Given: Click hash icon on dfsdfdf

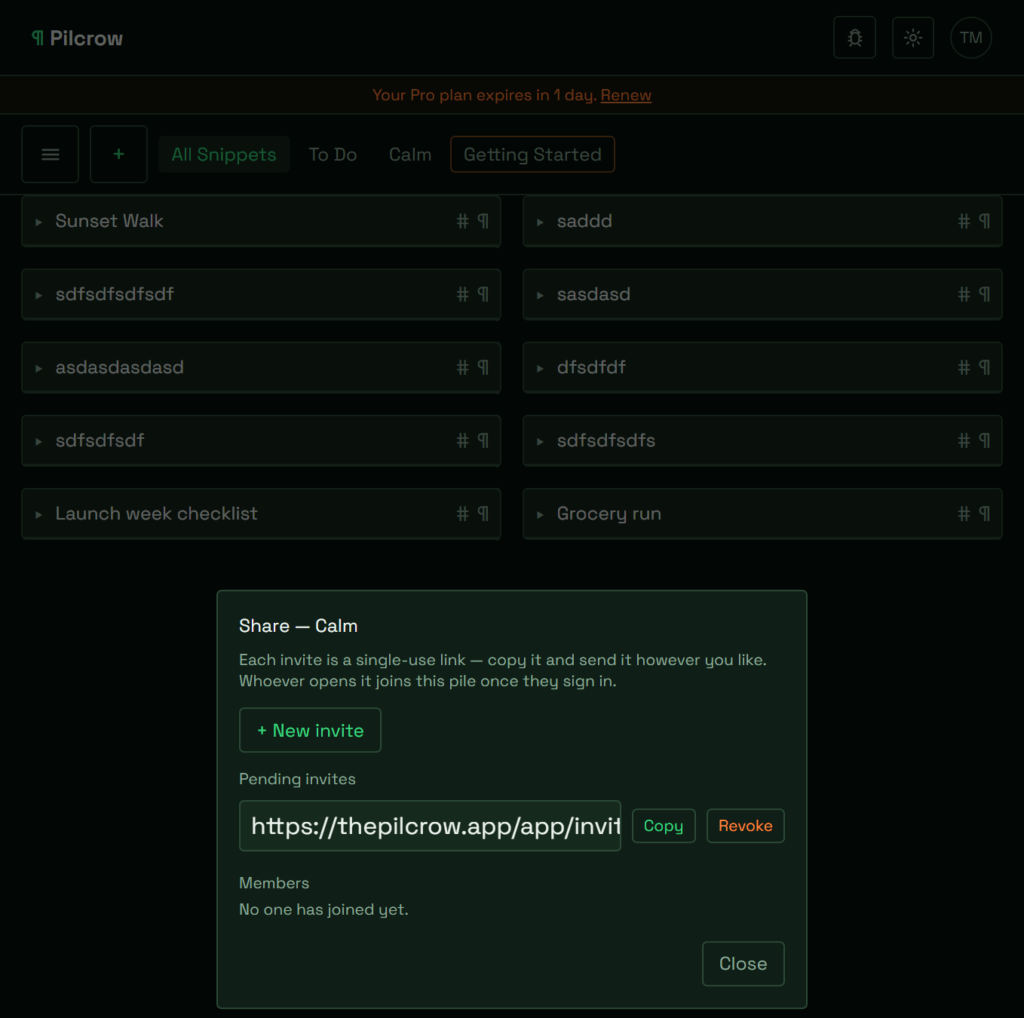Looking at the screenshot, I should 964,368.
